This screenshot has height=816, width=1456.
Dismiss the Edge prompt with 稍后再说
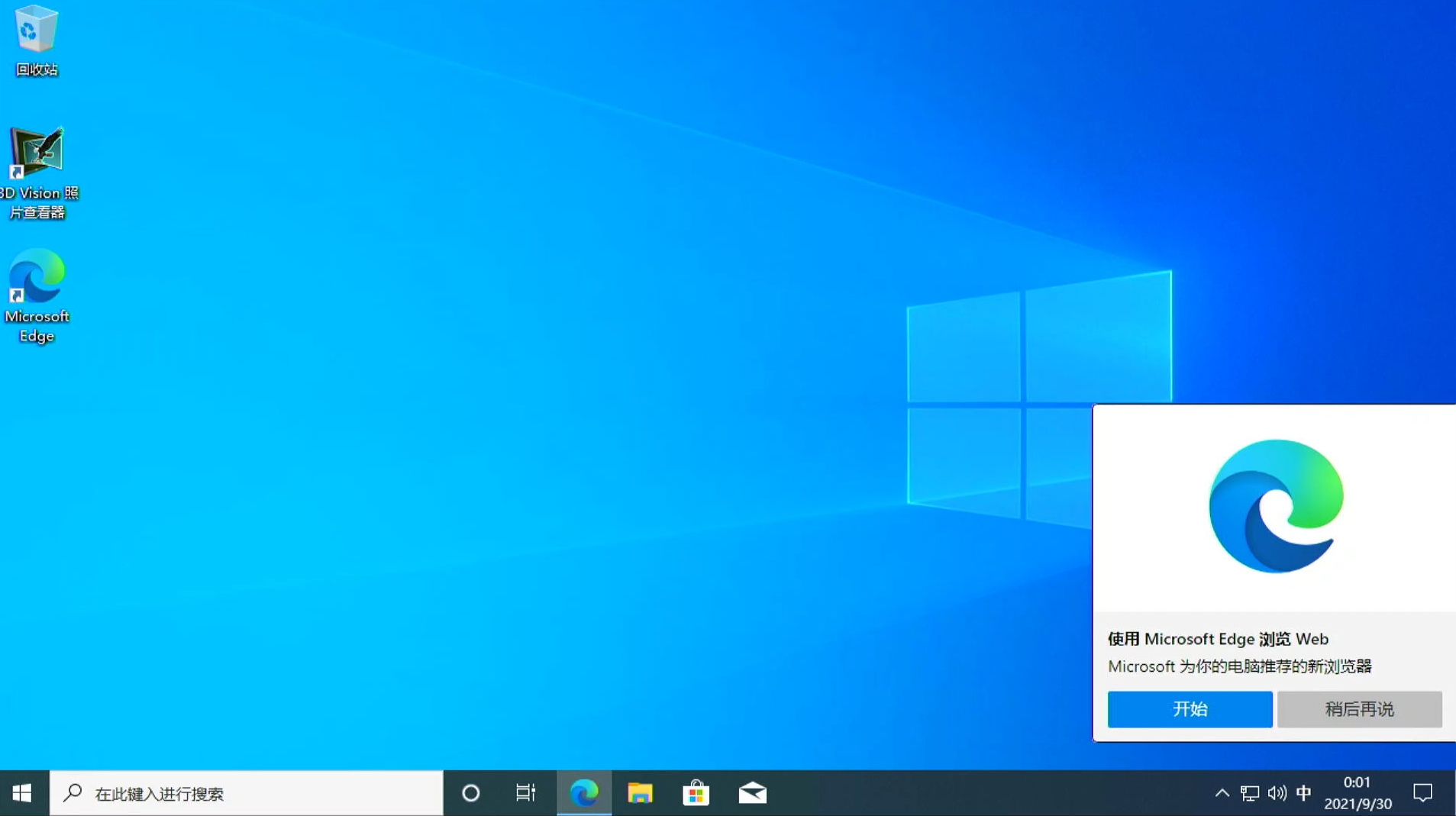(x=1358, y=709)
